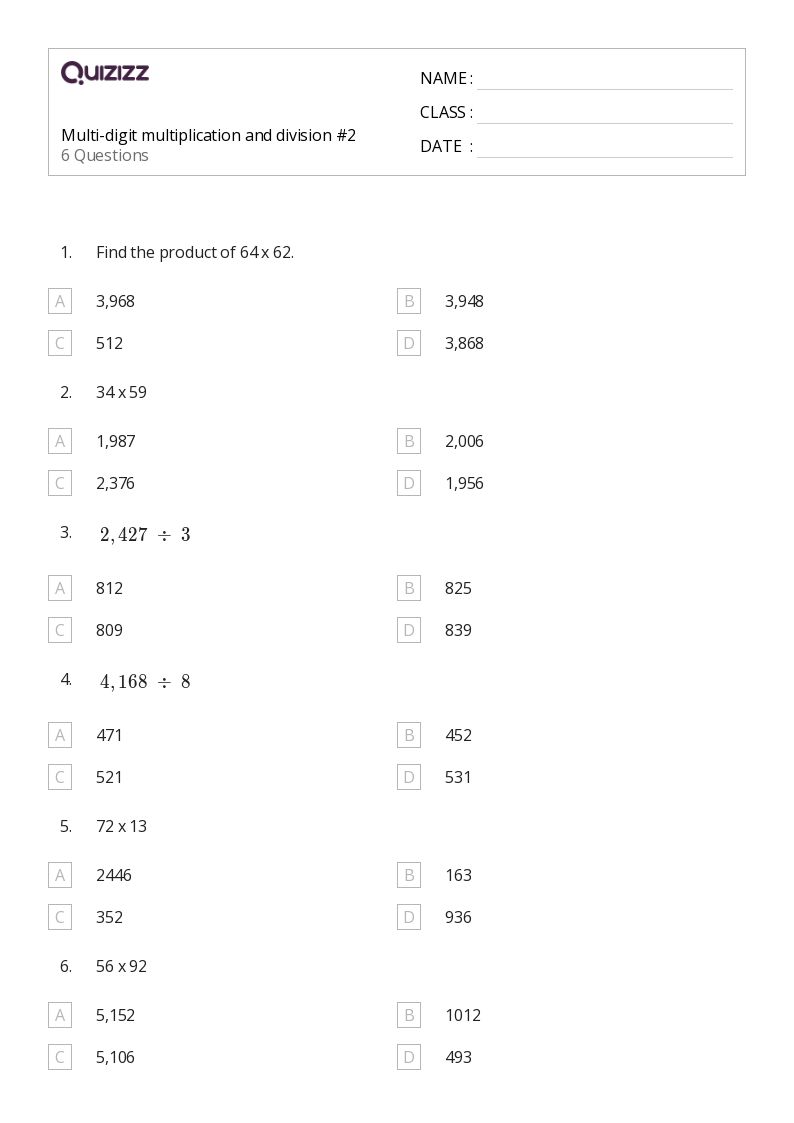Check option A 812 in question 3

(x=60, y=588)
